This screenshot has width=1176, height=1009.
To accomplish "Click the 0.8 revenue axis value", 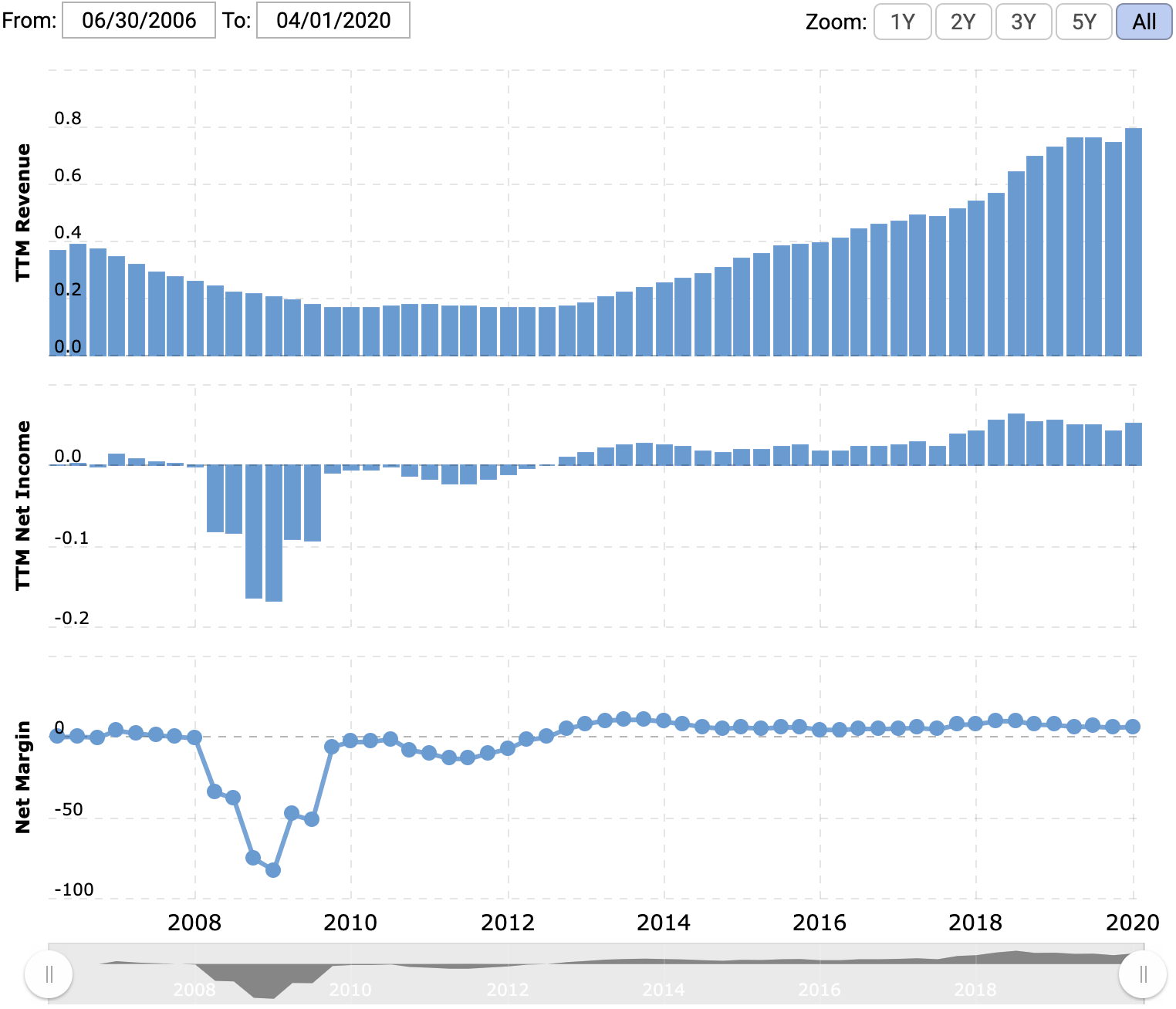I will click(68, 118).
